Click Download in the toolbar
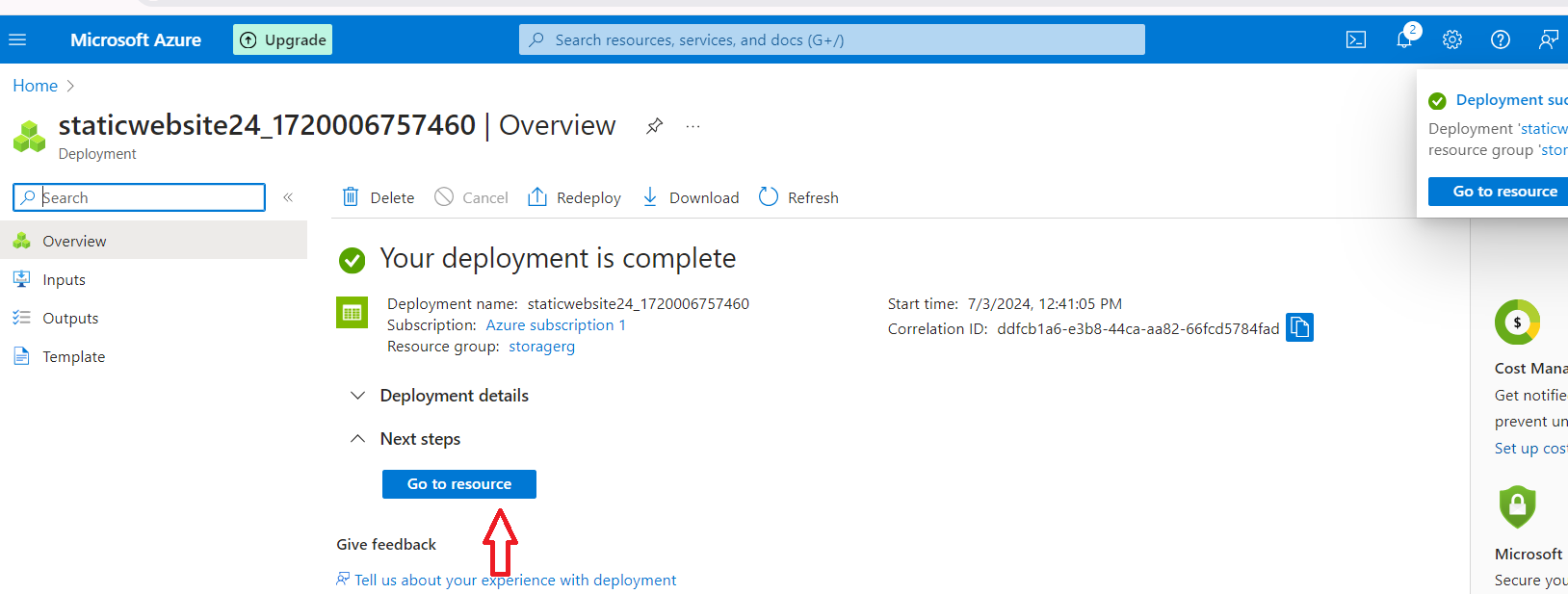The width and height of the screenshot is (1568, 594). point(691,197)
